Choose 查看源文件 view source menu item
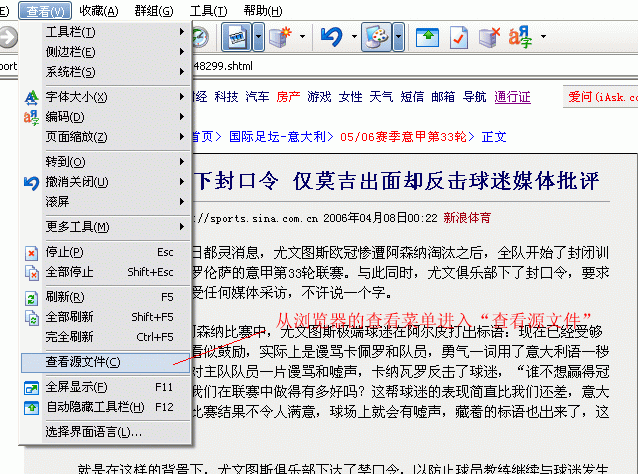Viewport: 638px width, 474px height. tap(84, 361)
